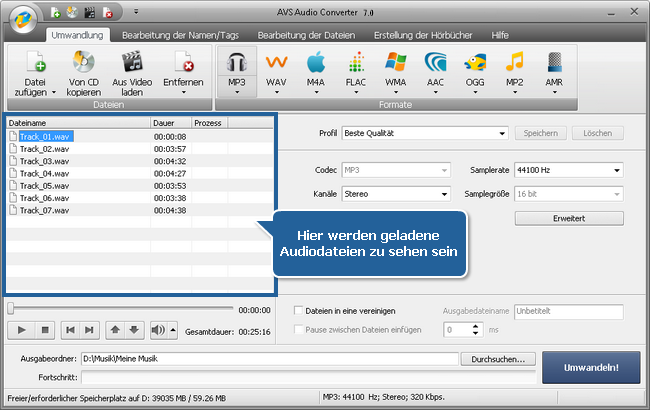Open the Profil dropdown

(x=425, y=133)
